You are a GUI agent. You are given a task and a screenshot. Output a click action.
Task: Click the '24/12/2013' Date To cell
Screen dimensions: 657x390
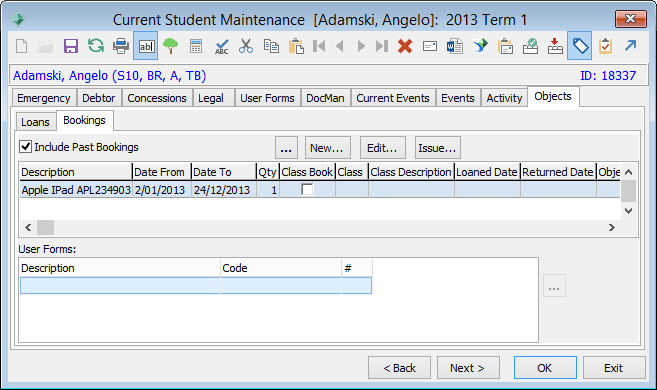tap(223, 190)
